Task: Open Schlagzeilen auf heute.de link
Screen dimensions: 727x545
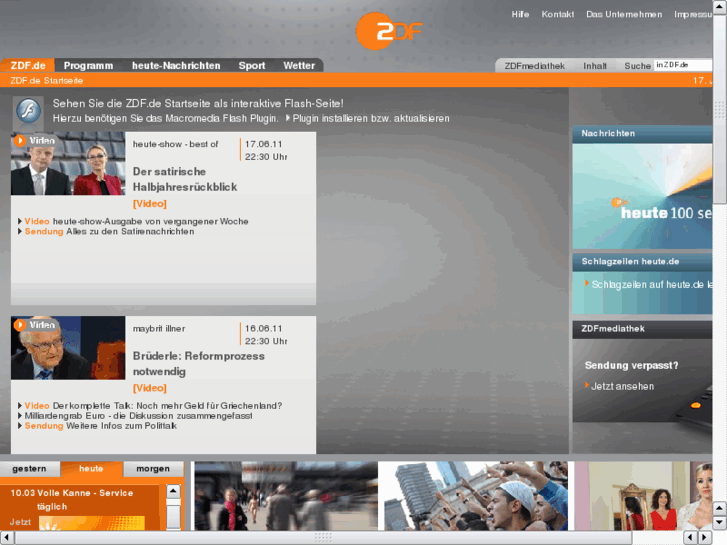Action: click(651, 285)
